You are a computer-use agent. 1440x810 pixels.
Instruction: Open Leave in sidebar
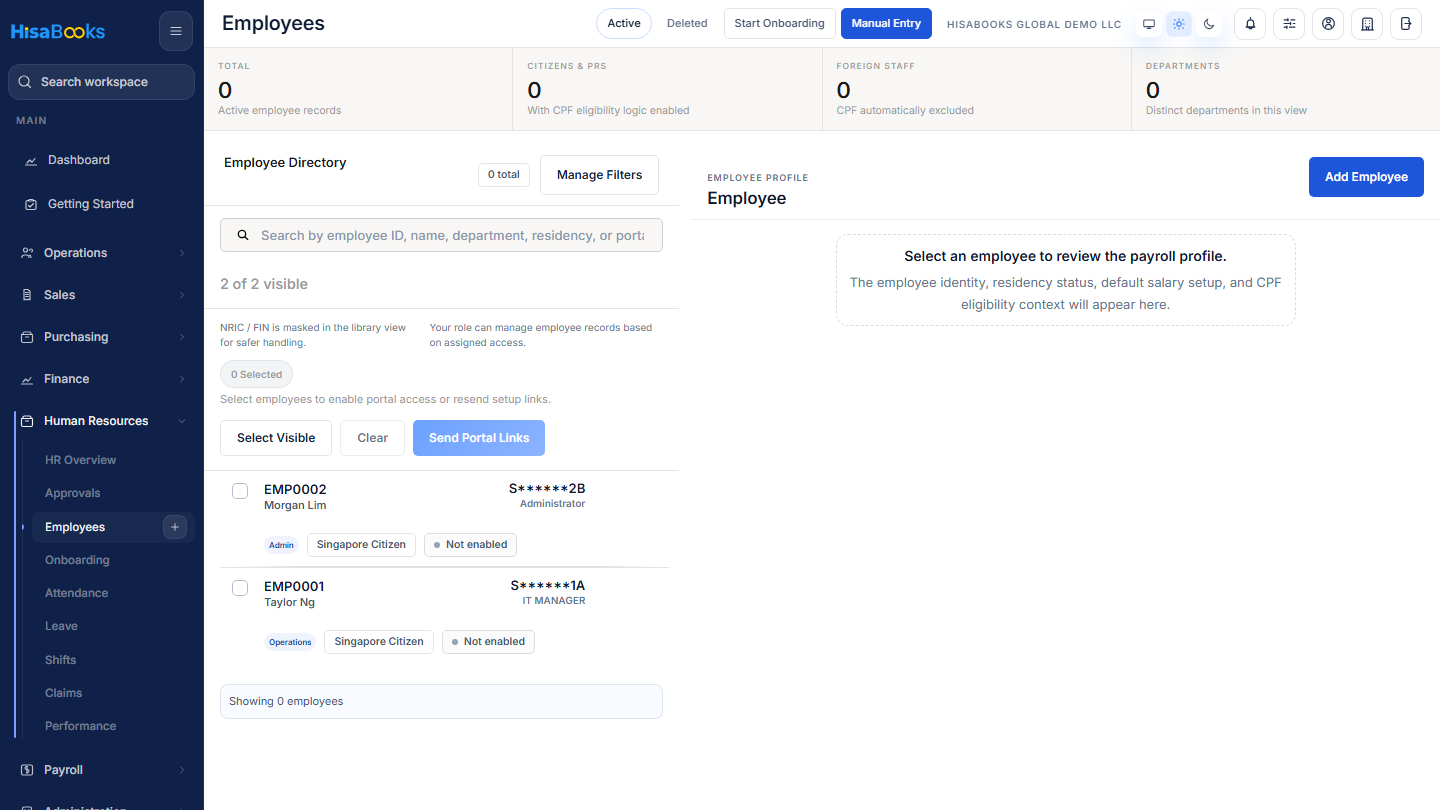point(61,626)
